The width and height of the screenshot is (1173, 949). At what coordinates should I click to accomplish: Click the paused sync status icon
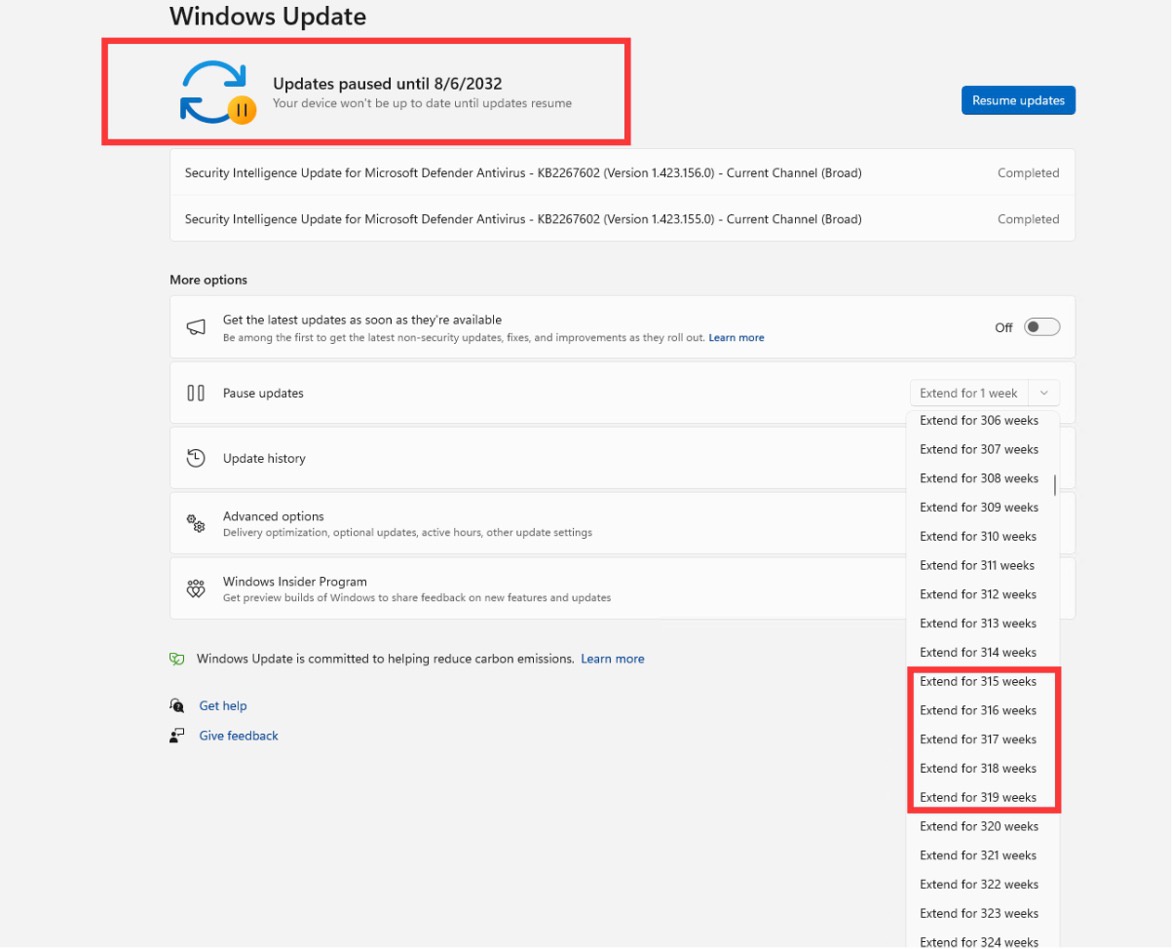coord(217,92)
